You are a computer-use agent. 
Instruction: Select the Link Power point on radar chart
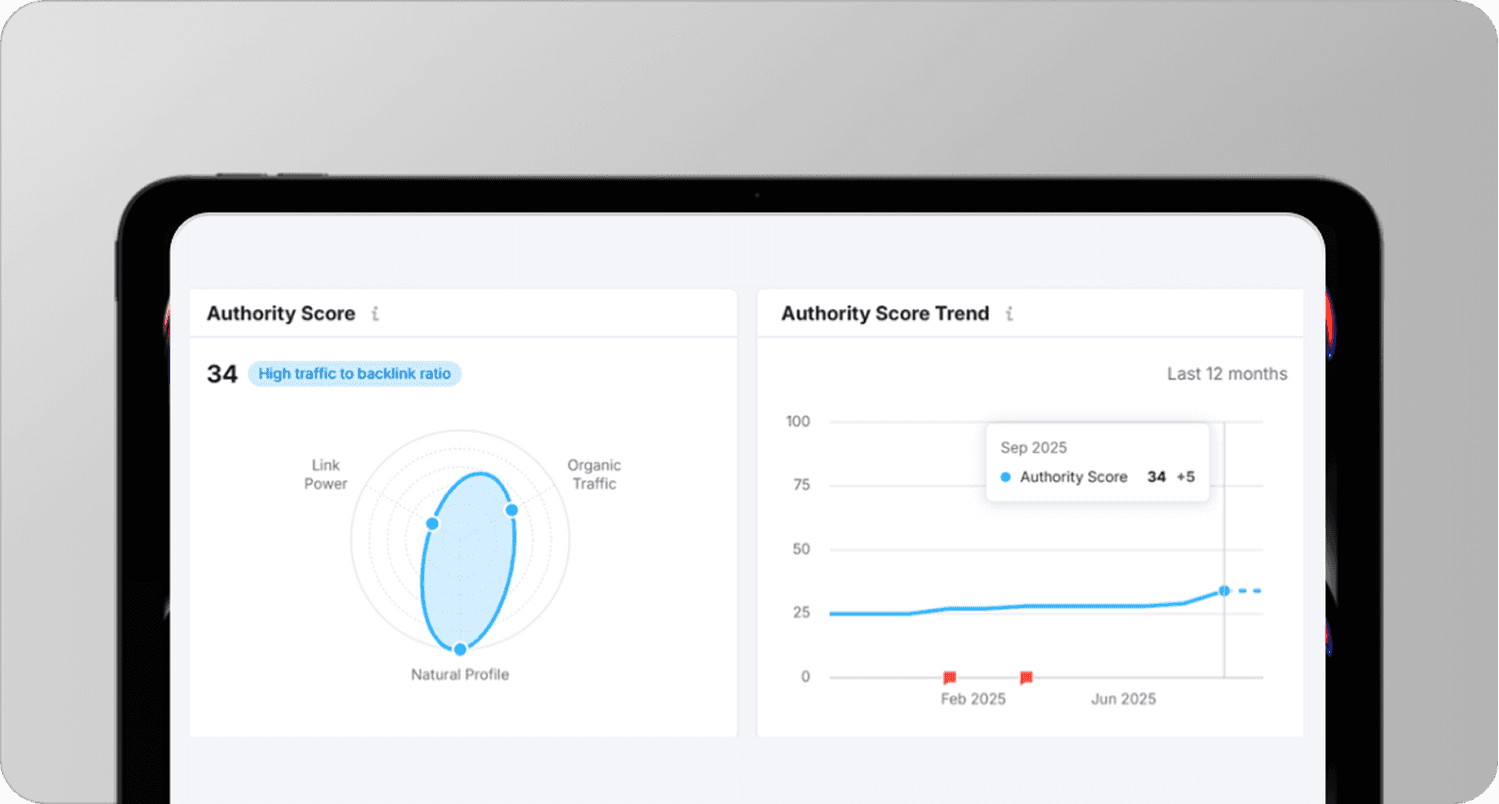coord(432,524)
